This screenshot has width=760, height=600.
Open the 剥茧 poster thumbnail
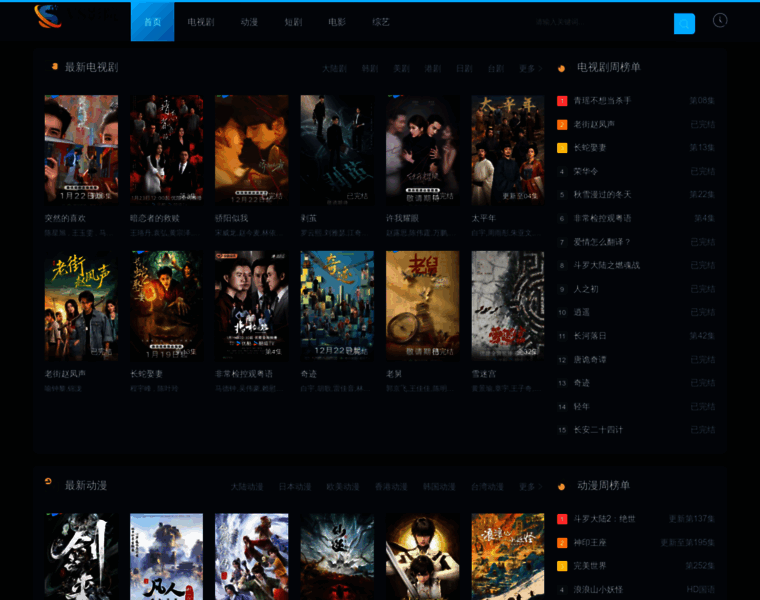[337, 149]
